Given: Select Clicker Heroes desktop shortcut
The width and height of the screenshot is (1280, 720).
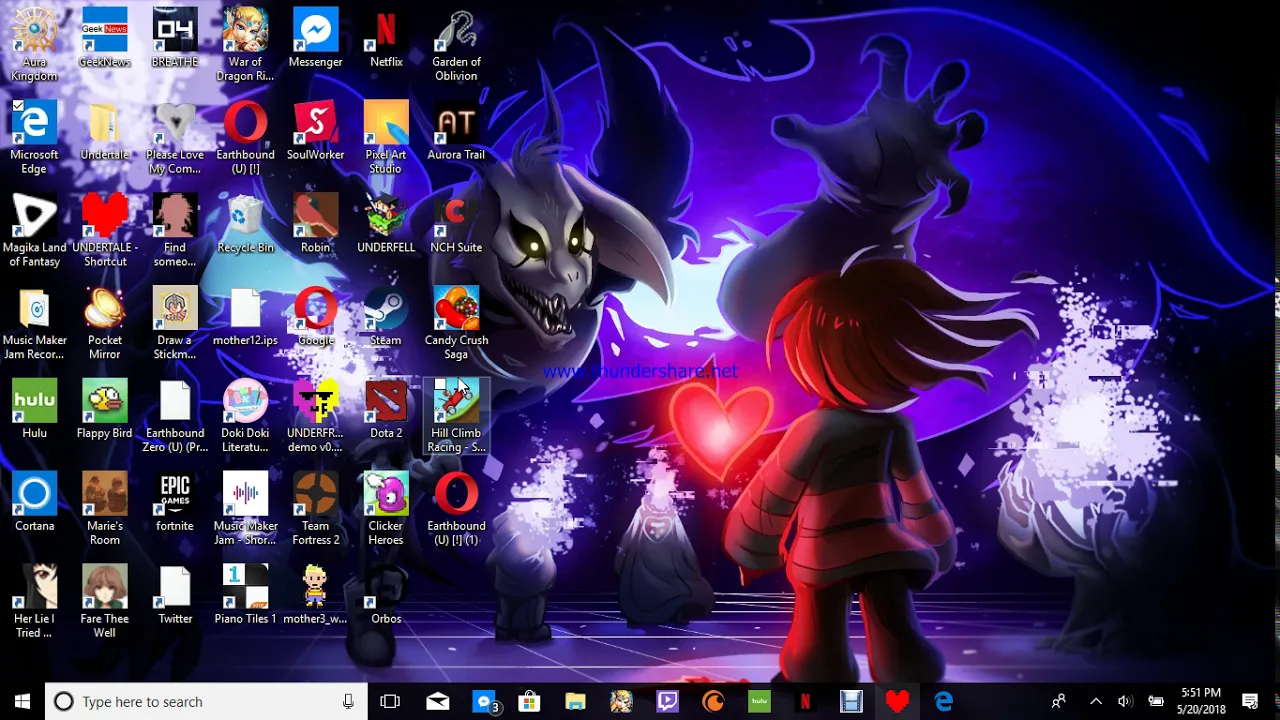Looking at the screenshot, I should point(386,509).
